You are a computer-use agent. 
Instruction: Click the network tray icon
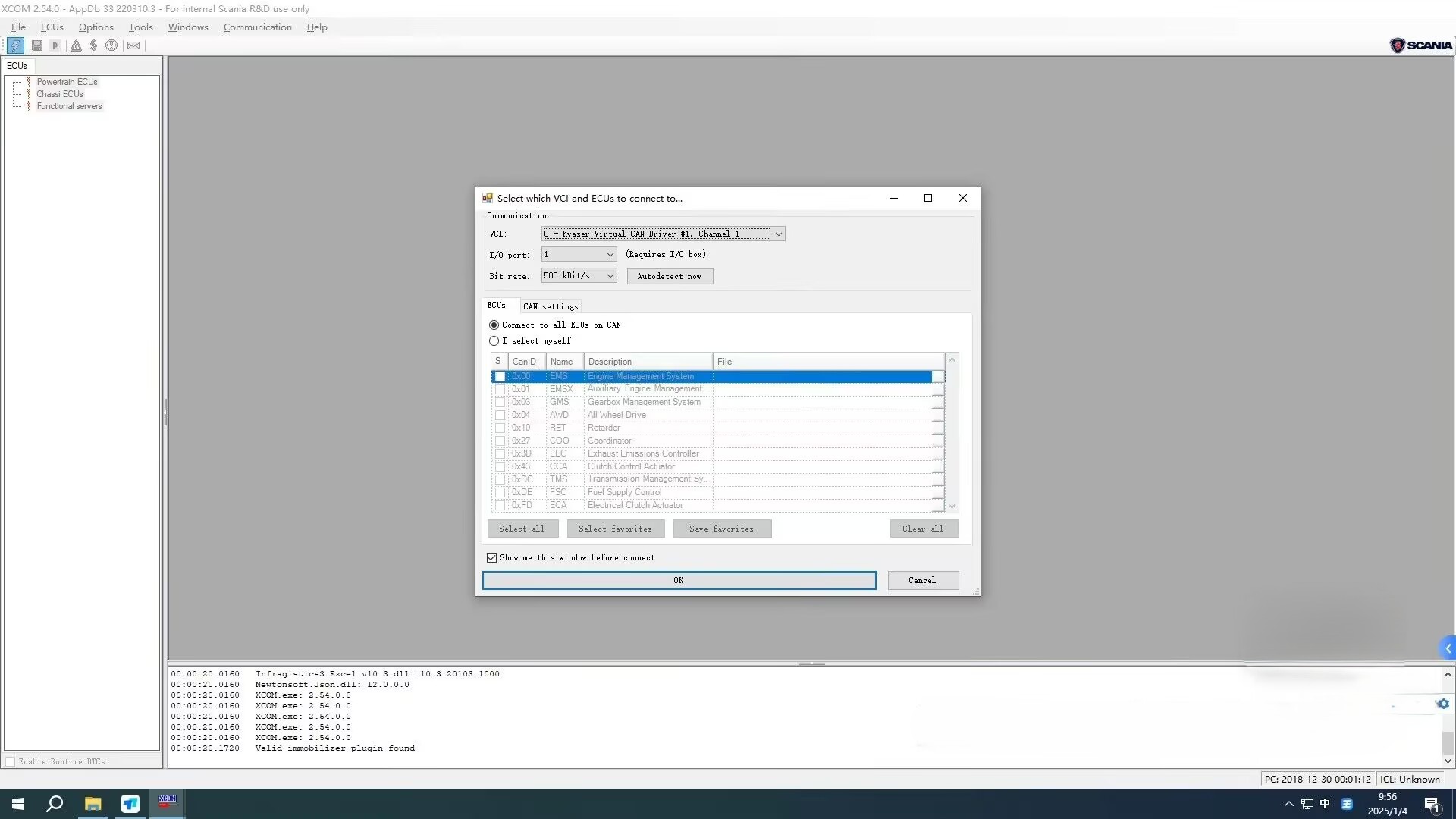point(1307,804)
